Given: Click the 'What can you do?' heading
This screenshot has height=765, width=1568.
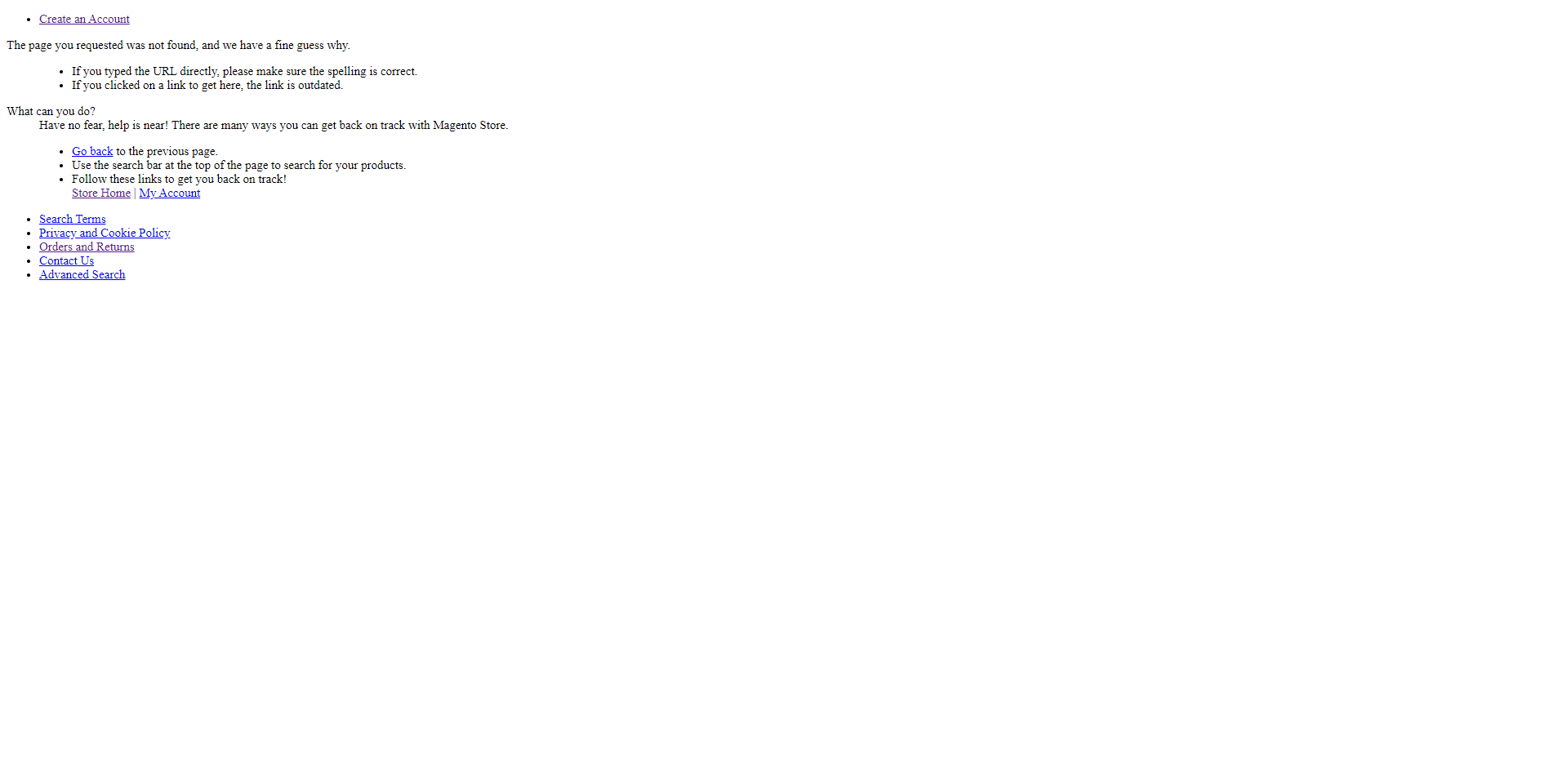Looking at the screenshot, I should click(x=51, y=111).
